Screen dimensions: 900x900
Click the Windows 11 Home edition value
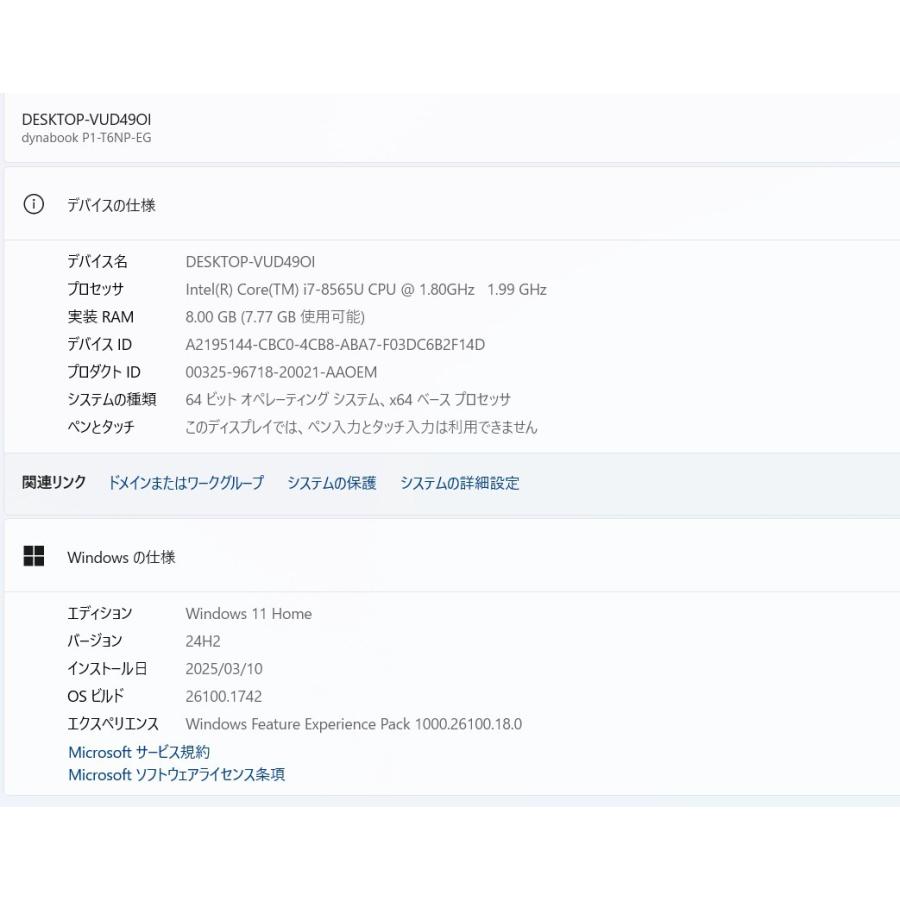click(x=249, y=614)
